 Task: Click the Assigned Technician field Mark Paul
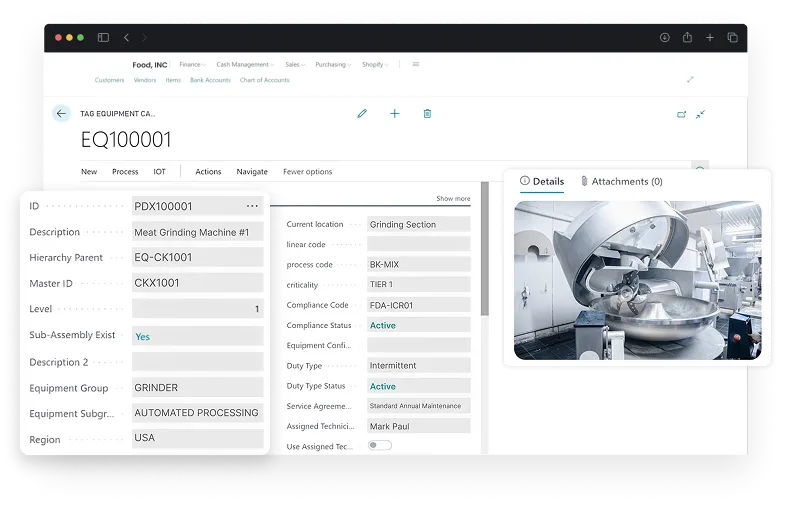(x=419, y=426)
